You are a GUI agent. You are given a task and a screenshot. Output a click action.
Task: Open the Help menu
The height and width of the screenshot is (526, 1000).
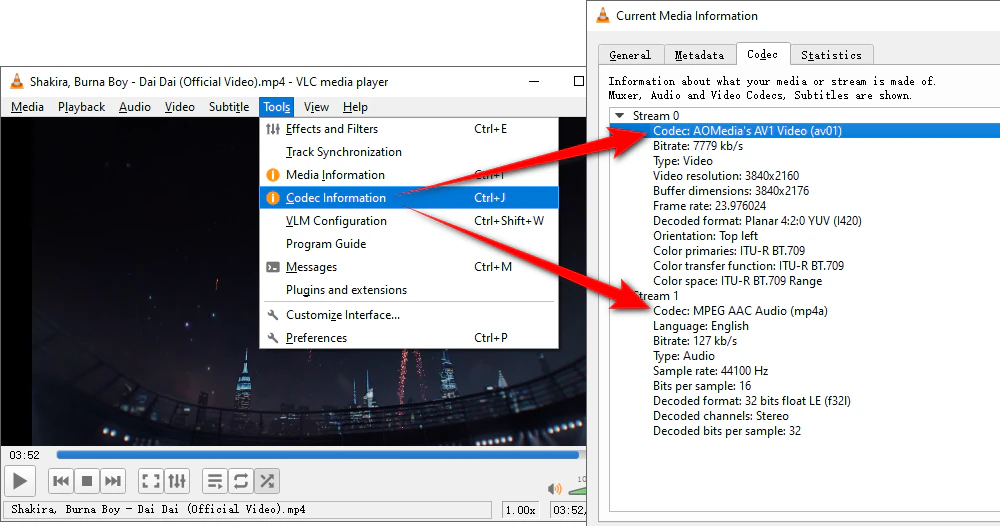pyautogui.click(x=355, y=107)
